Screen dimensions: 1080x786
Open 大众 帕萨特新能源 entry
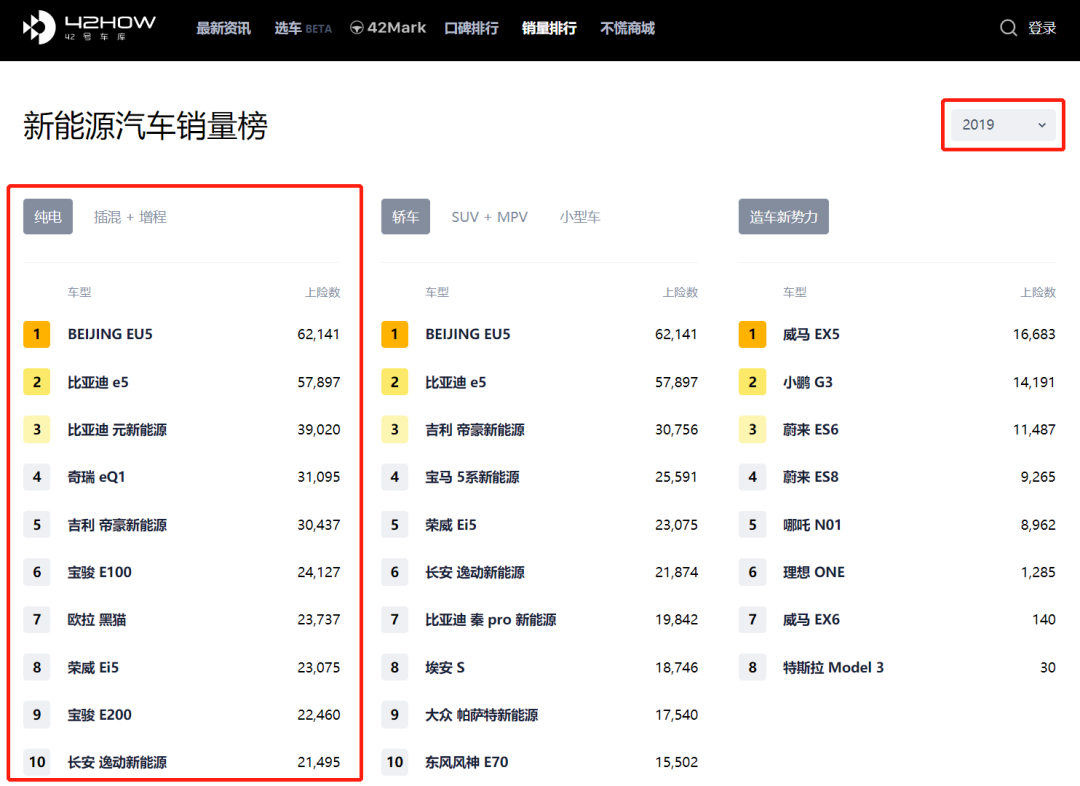click(x=481, y=715)
